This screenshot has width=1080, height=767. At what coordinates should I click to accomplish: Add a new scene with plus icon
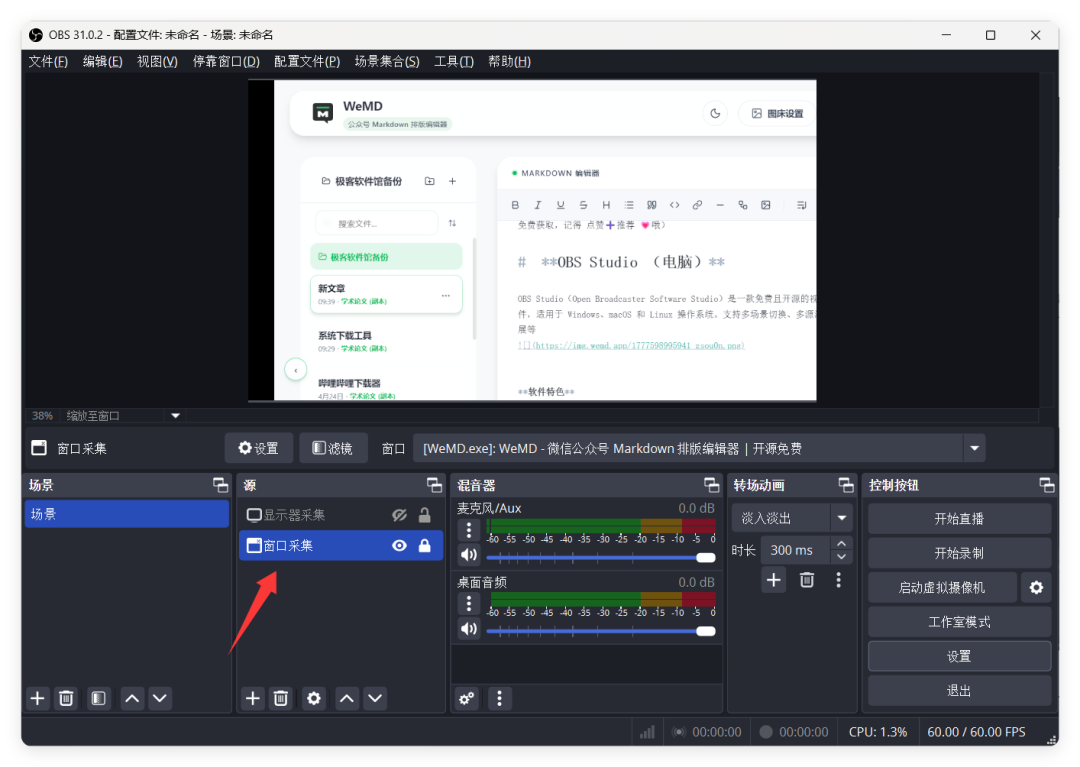[38, 698]
